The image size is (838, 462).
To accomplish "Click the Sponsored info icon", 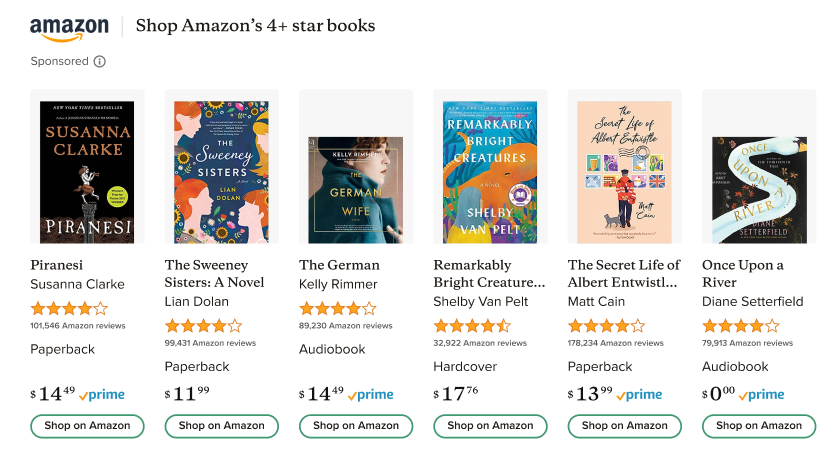I will pyautogui.click(x=100, y=62).
